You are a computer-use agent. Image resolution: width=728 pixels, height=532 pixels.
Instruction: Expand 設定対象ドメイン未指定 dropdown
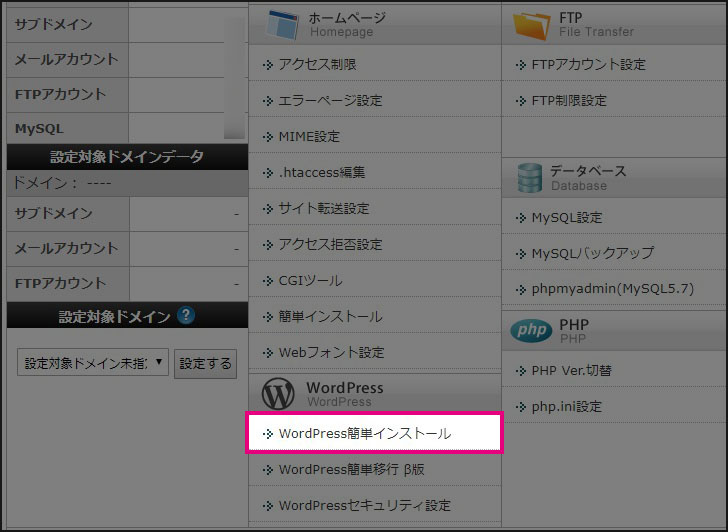93,363
